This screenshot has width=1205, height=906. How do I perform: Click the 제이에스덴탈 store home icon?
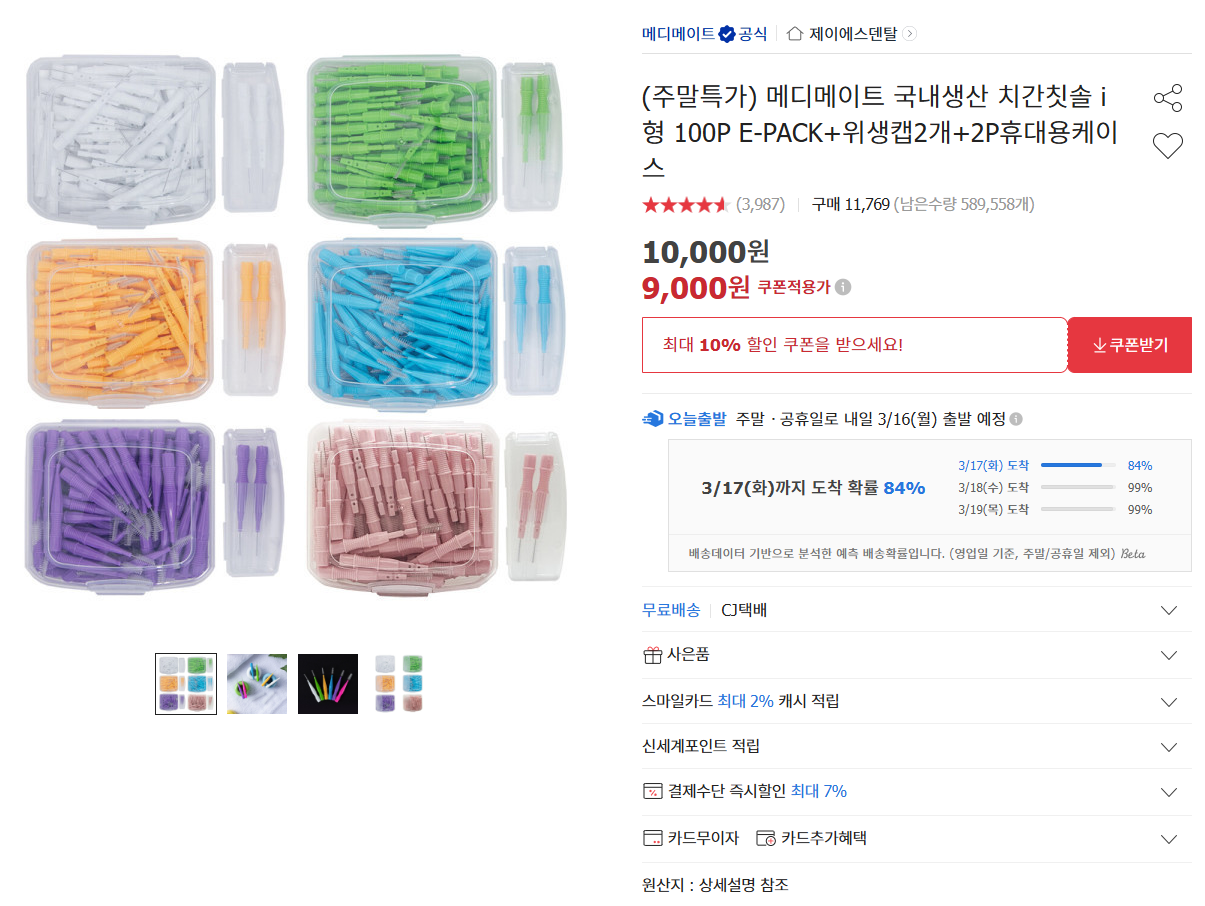(x=795, y=34)
